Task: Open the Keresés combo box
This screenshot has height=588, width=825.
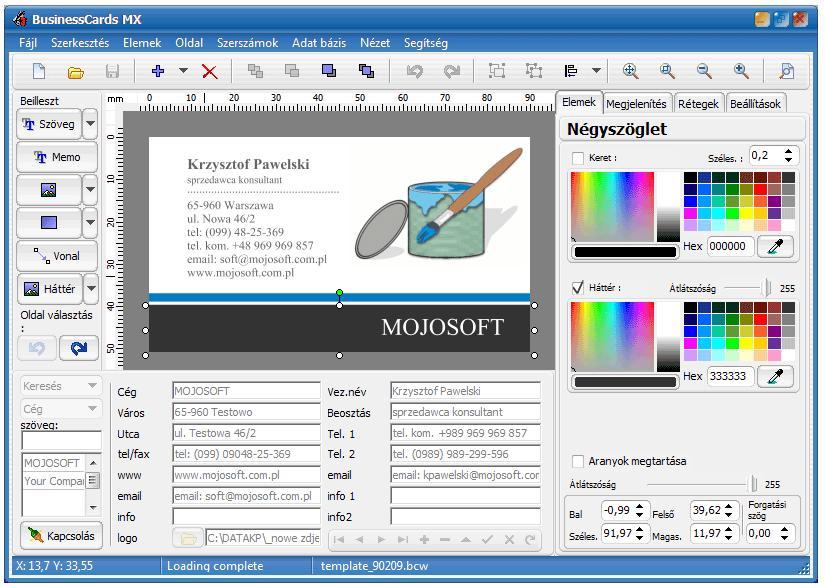Action: [x=60, y=386]
